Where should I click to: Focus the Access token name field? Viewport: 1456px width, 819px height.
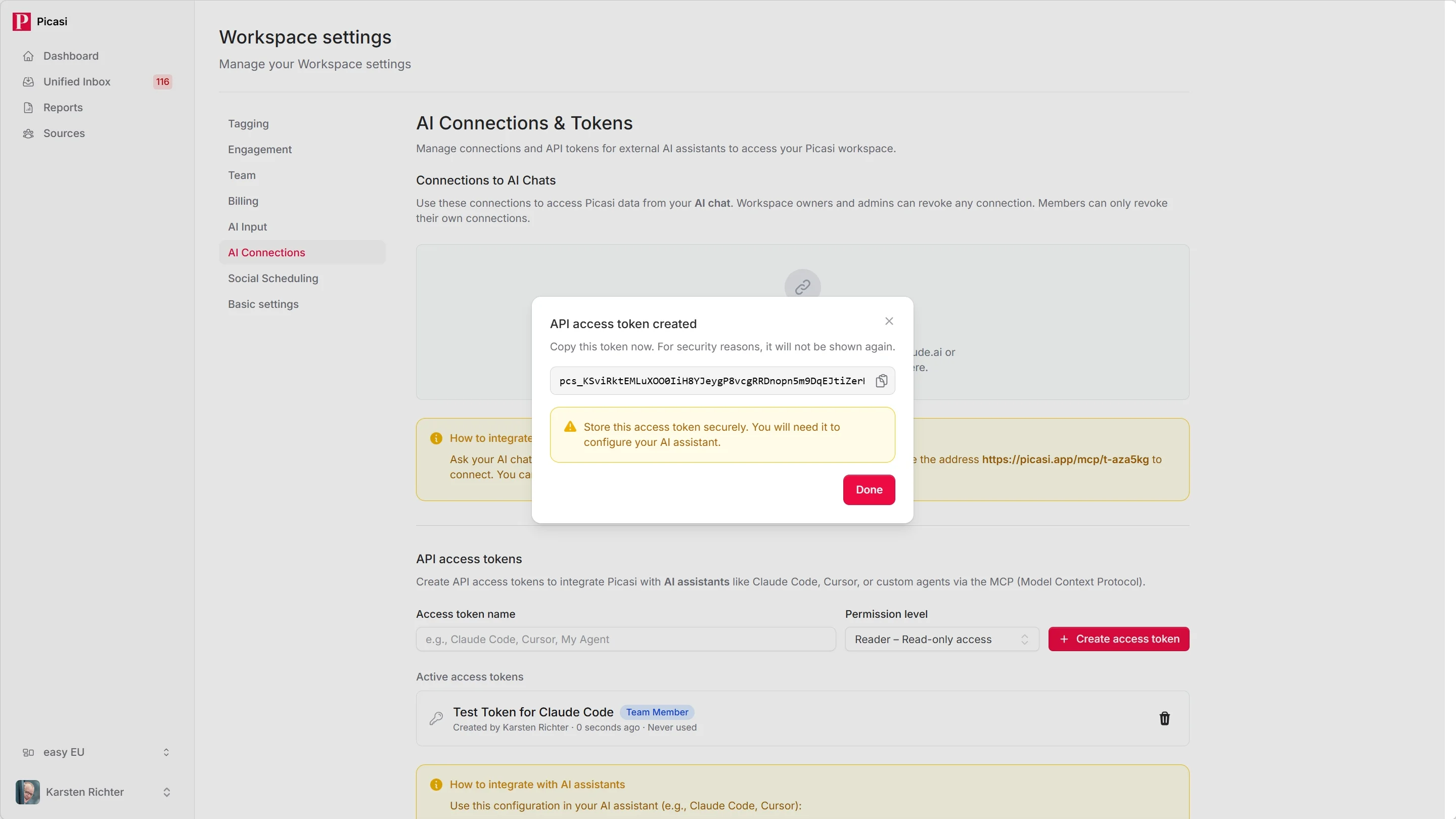click(626, 639)
